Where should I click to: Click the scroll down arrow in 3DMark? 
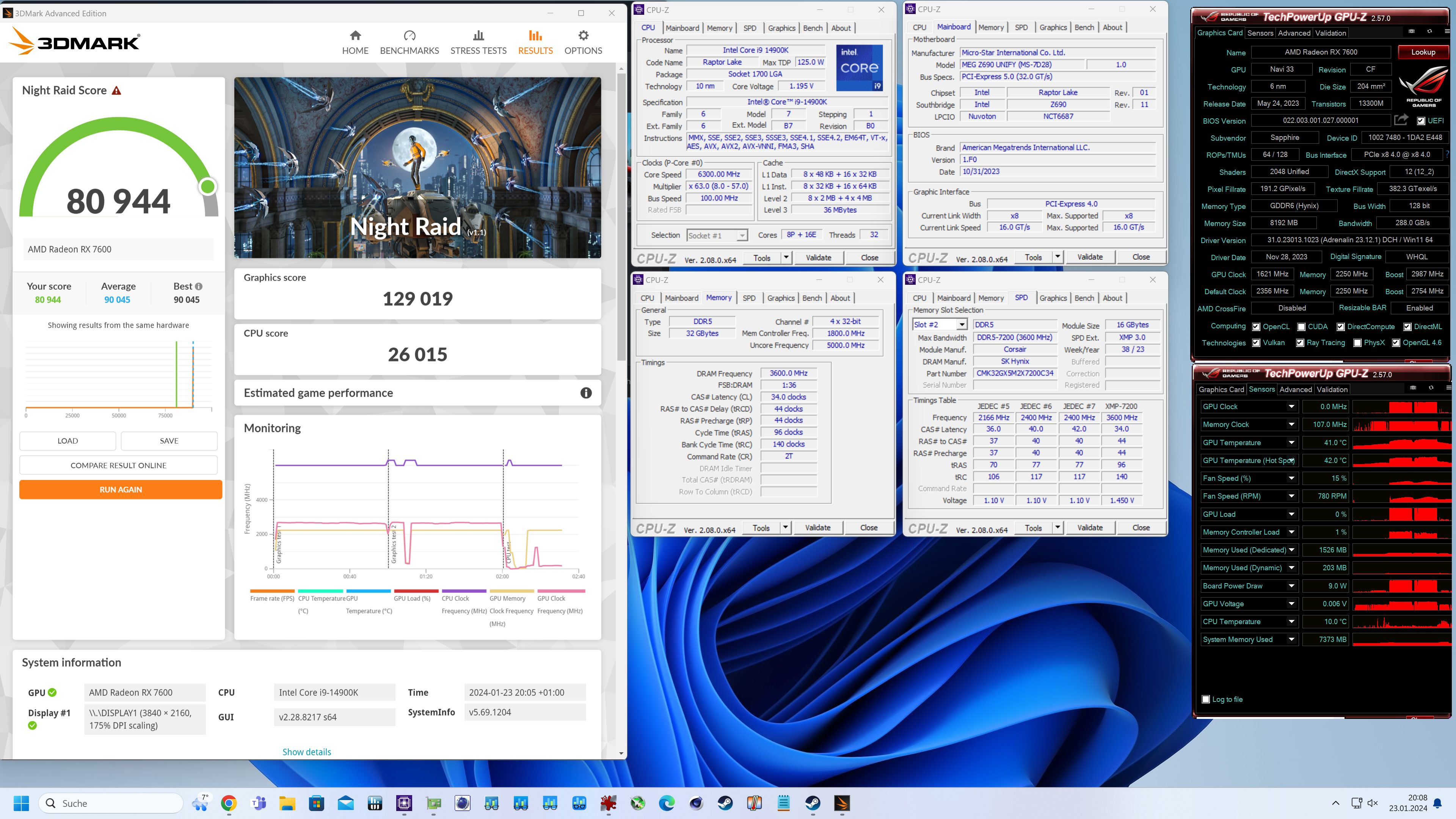coord(621,753)
